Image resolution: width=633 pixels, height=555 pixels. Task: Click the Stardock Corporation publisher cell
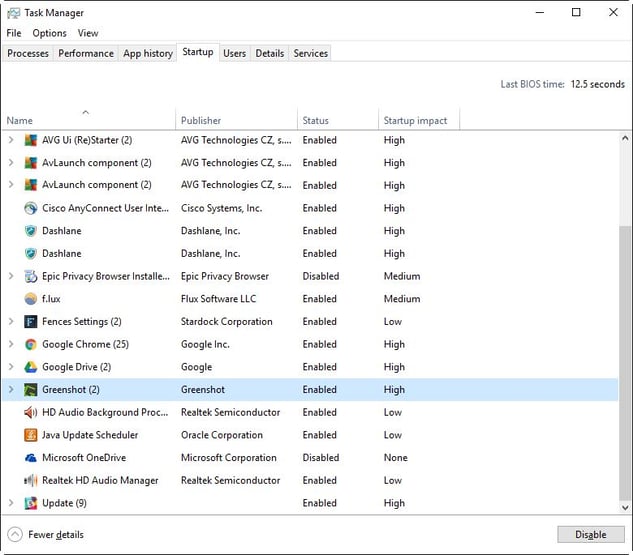click(226, 322)
